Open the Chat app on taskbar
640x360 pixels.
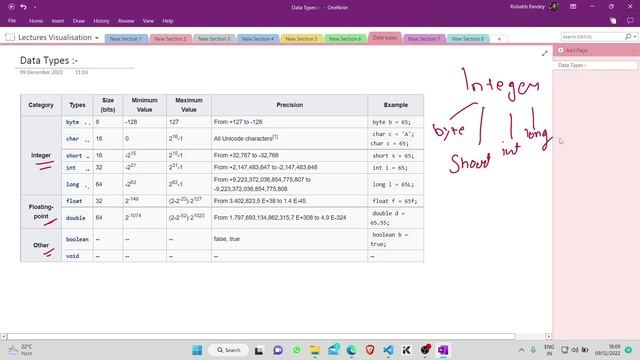[x=278, y=350]
